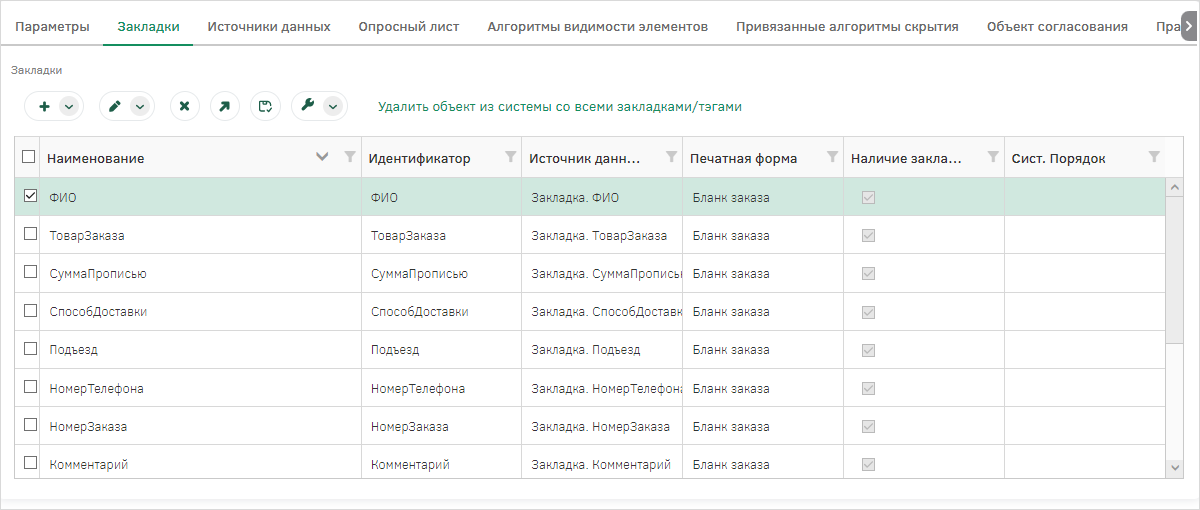Click the filter icon on Сист. Порядок column

[1154, 157]
